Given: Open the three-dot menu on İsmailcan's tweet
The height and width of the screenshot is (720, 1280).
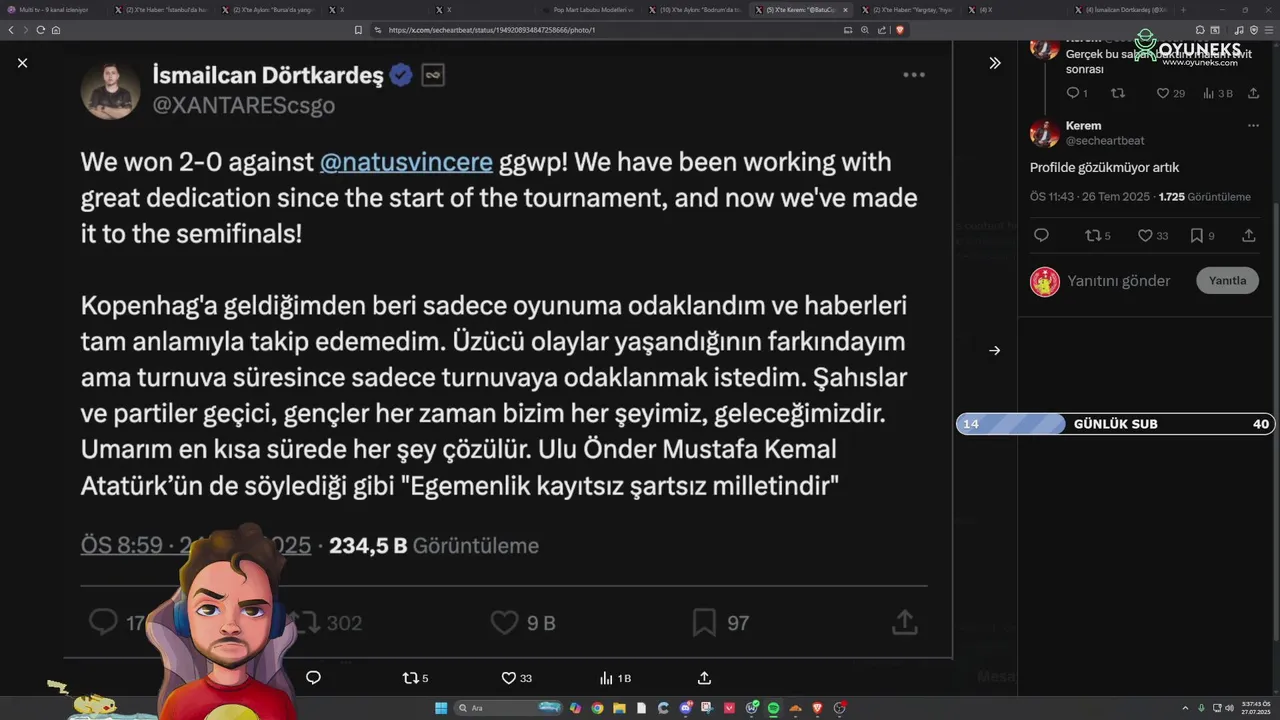Looking at the screenshot, I should tap(914, 75).
